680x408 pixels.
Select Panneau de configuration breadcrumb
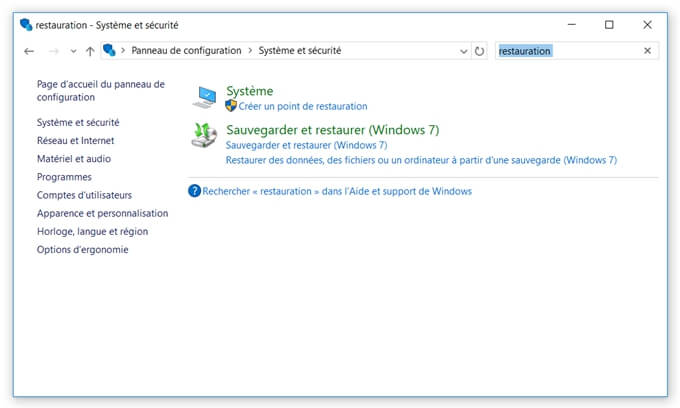point(186,50)
